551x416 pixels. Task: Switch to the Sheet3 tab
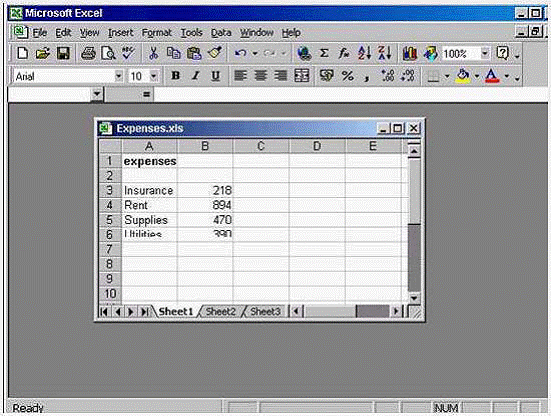265,312
